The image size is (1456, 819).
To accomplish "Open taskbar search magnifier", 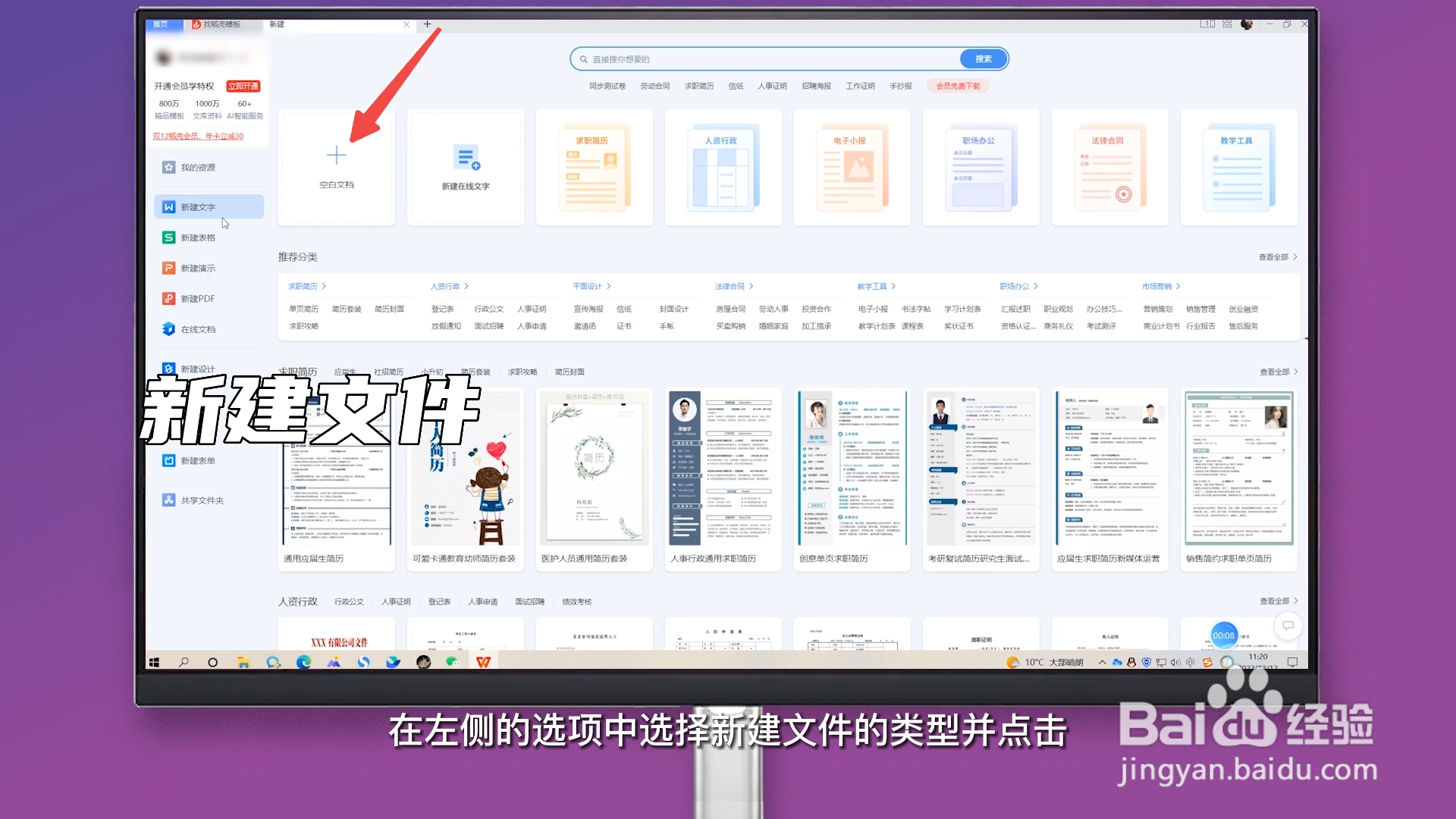I will 184,662.
